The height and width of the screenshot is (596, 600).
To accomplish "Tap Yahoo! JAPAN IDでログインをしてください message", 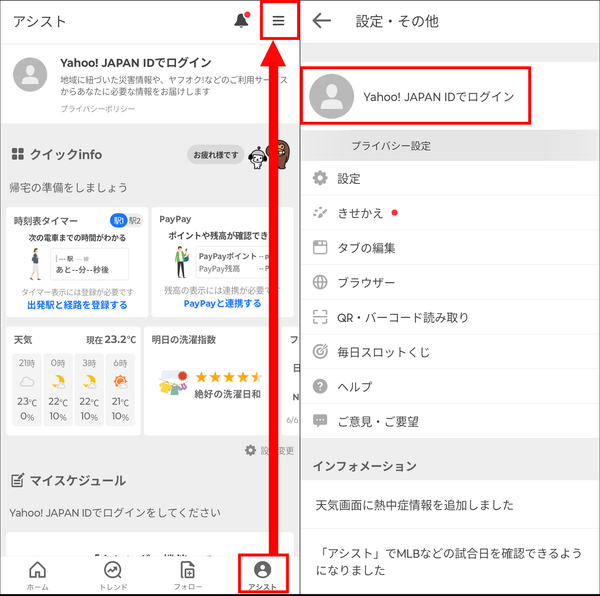I will point(115,513).
